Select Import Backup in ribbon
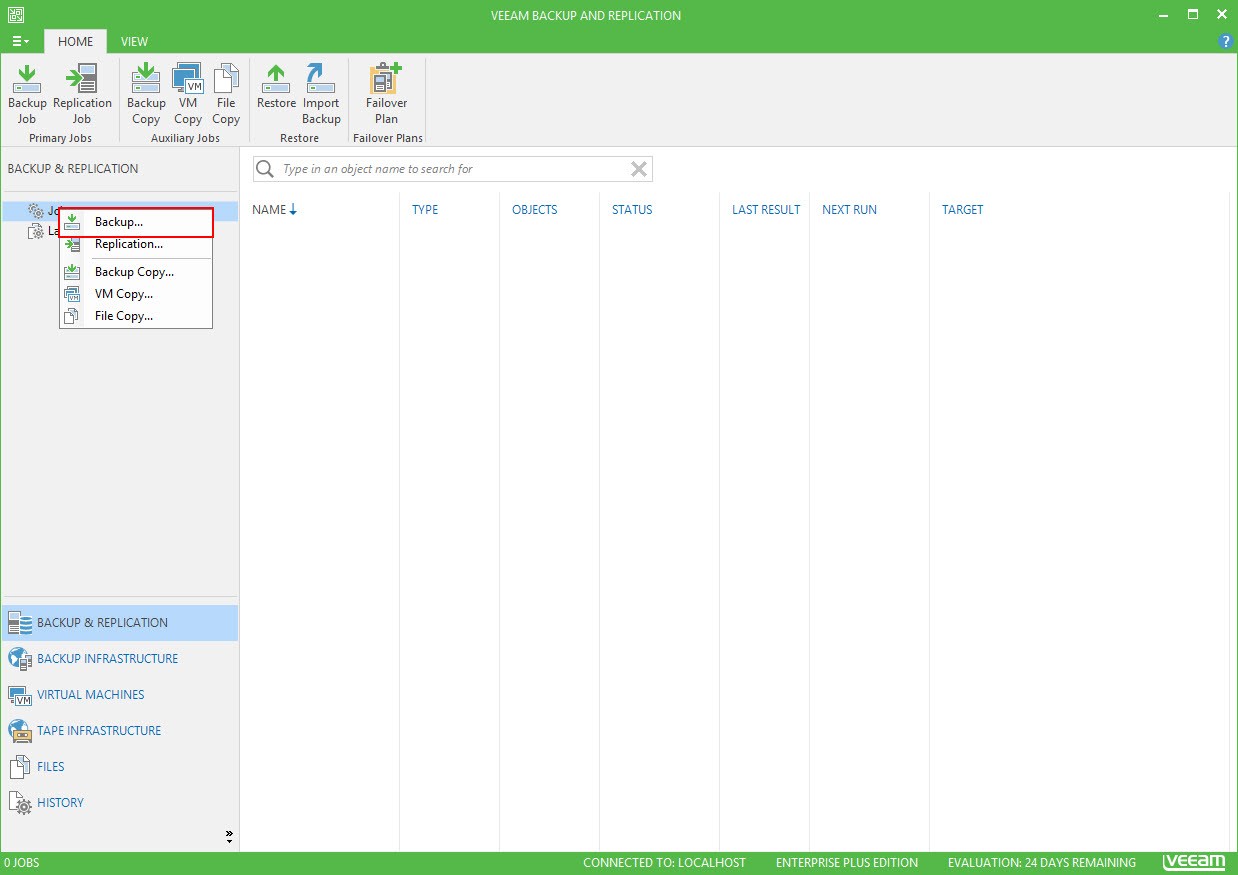Viewport: 1238px width, 875px height. (x=321, y=94)
